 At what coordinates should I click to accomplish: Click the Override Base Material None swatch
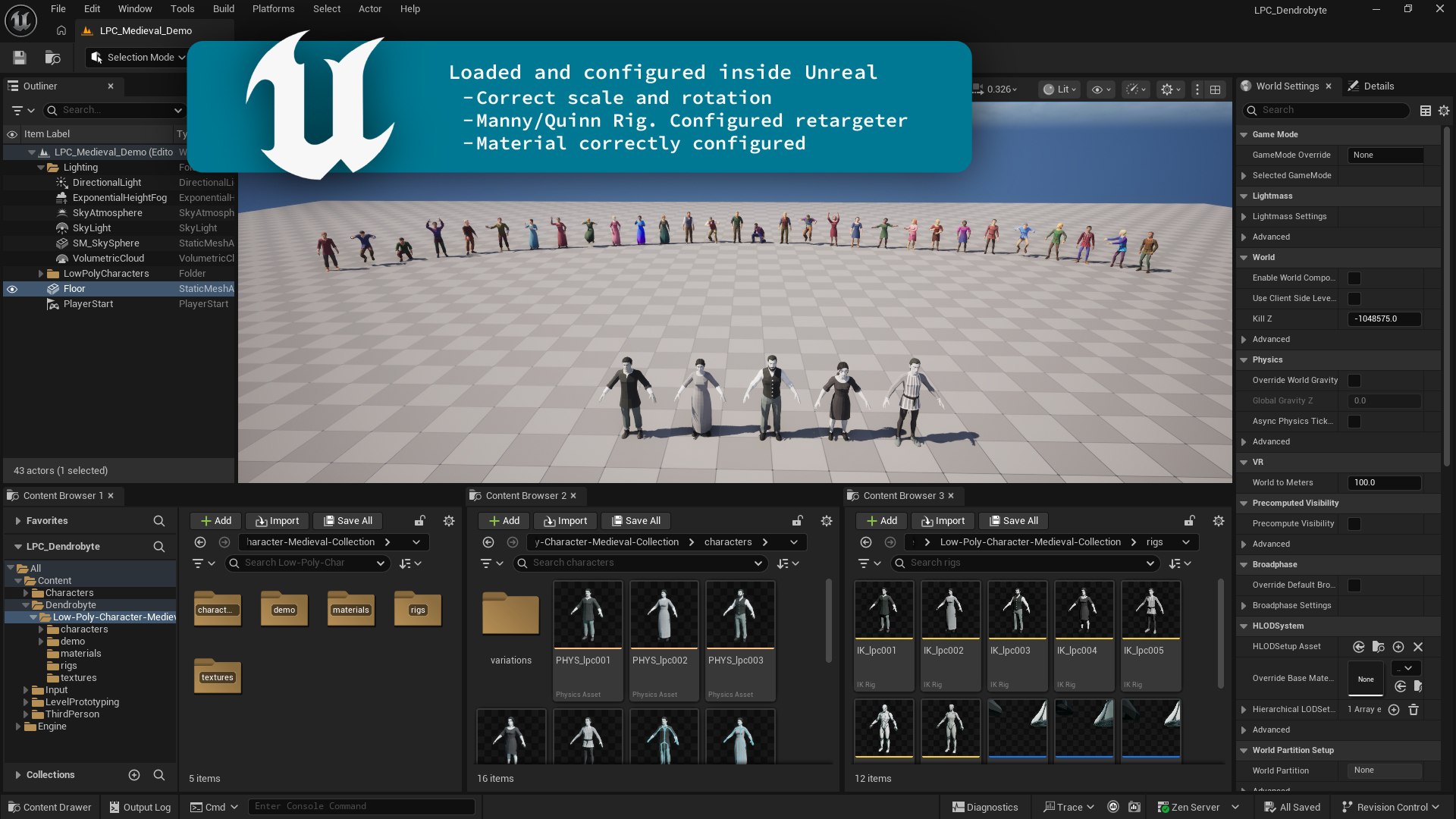pos(1366,679)
